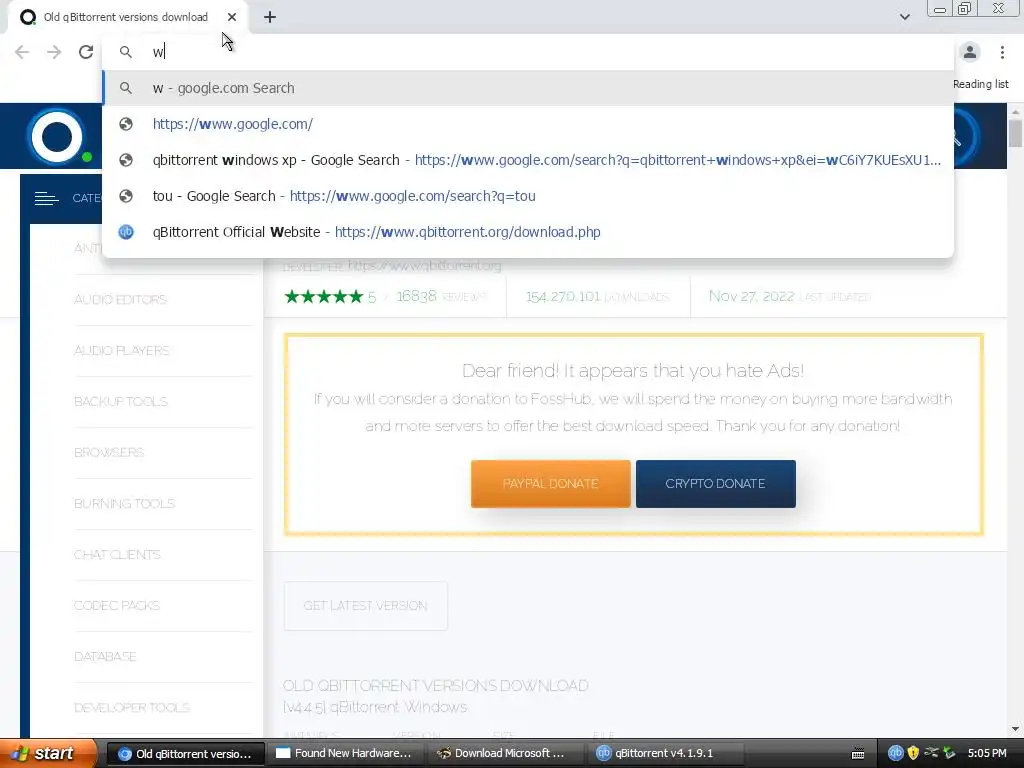Open Audio Players category

121,351
